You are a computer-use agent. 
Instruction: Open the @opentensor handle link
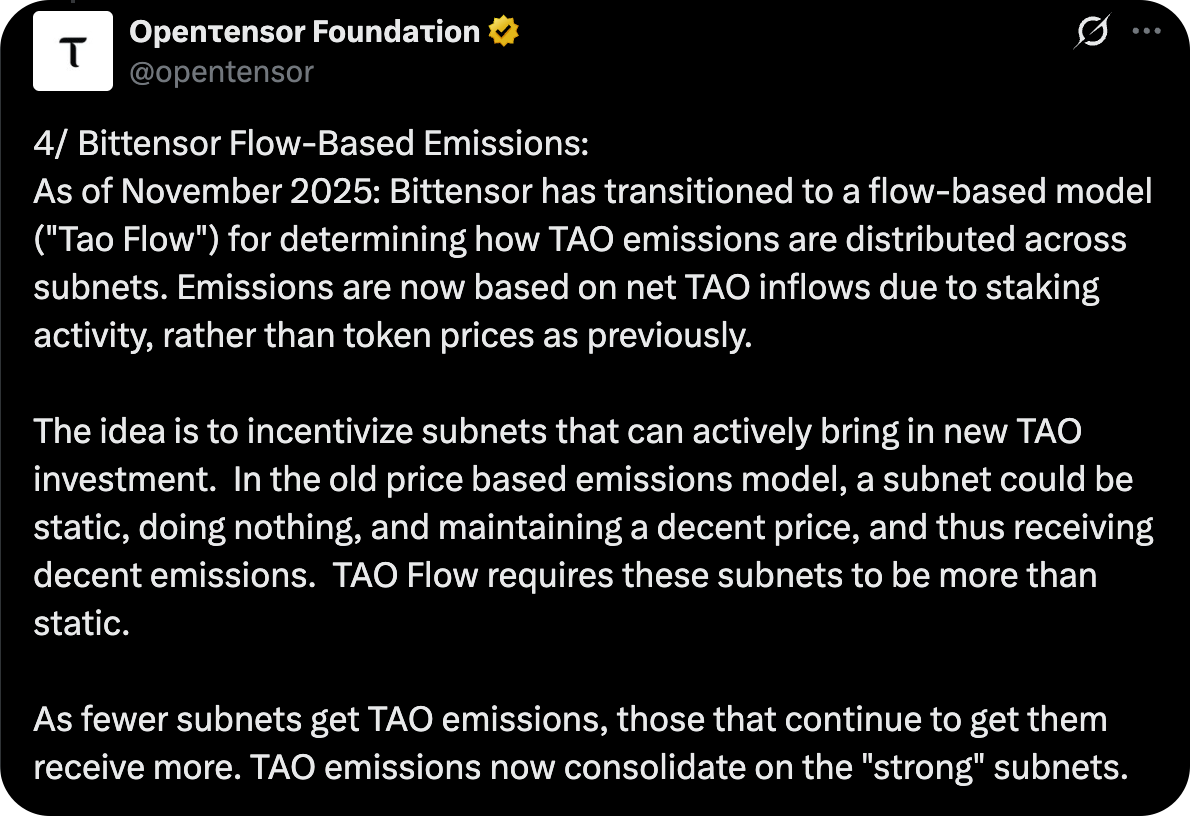221,72
